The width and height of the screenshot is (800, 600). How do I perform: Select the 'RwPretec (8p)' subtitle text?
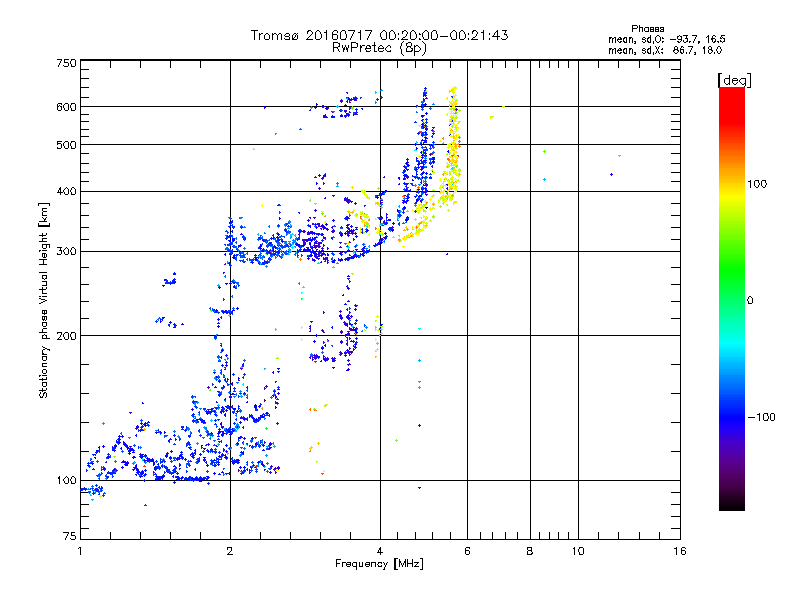click(379, 48)
